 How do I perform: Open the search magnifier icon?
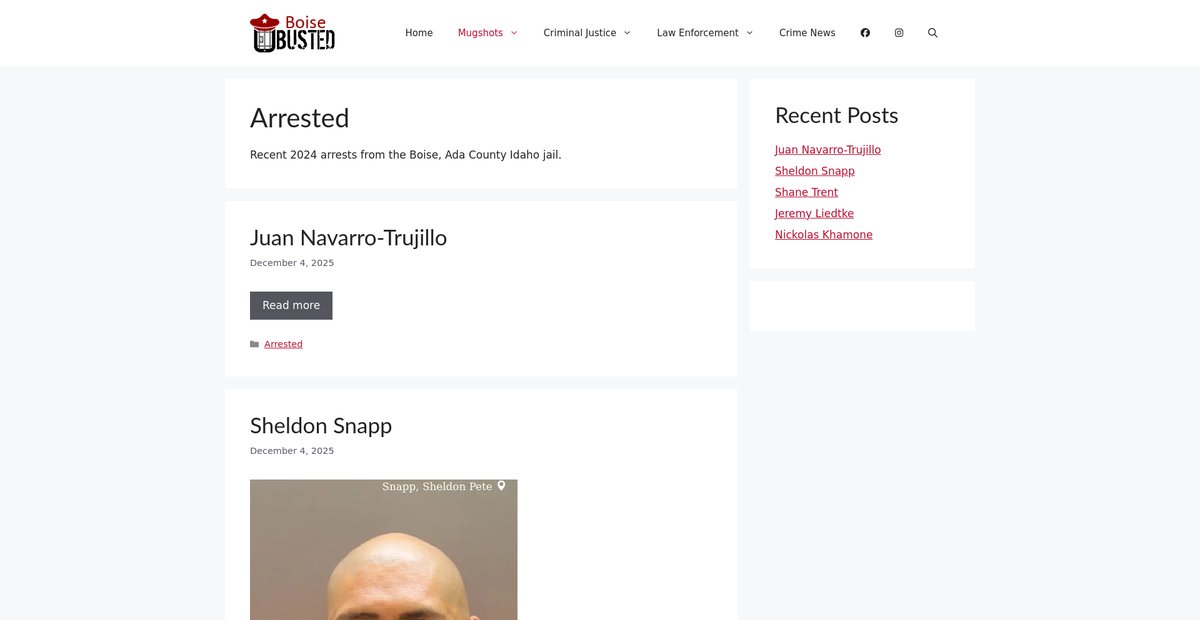click(933, 33)
